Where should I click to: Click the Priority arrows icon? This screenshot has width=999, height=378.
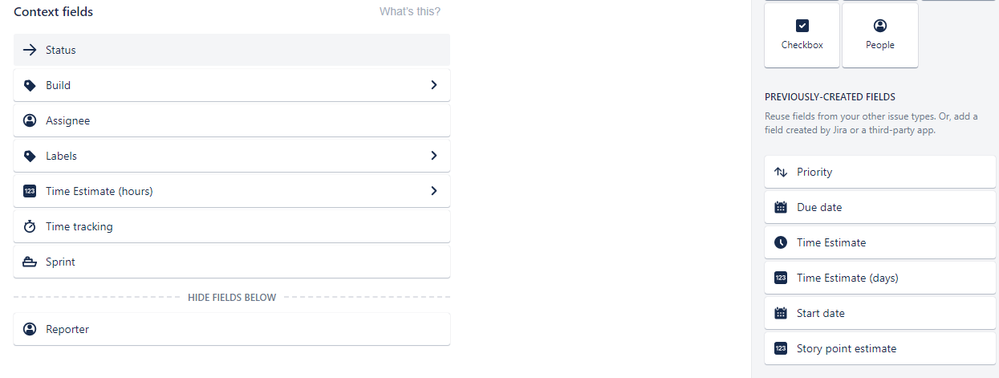(780, 172)
